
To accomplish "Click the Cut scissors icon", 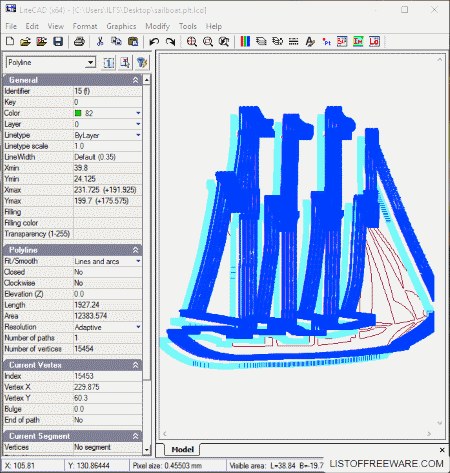I will click(x=100, y=42).
